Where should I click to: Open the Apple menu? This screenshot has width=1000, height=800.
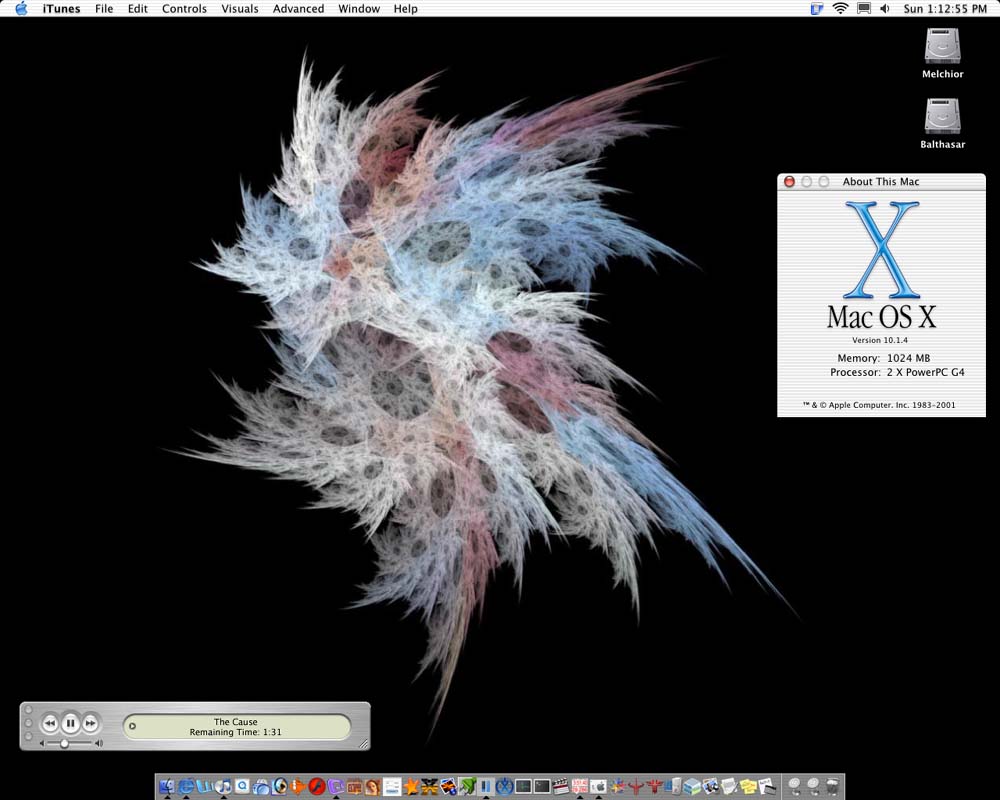coord(21,8)
